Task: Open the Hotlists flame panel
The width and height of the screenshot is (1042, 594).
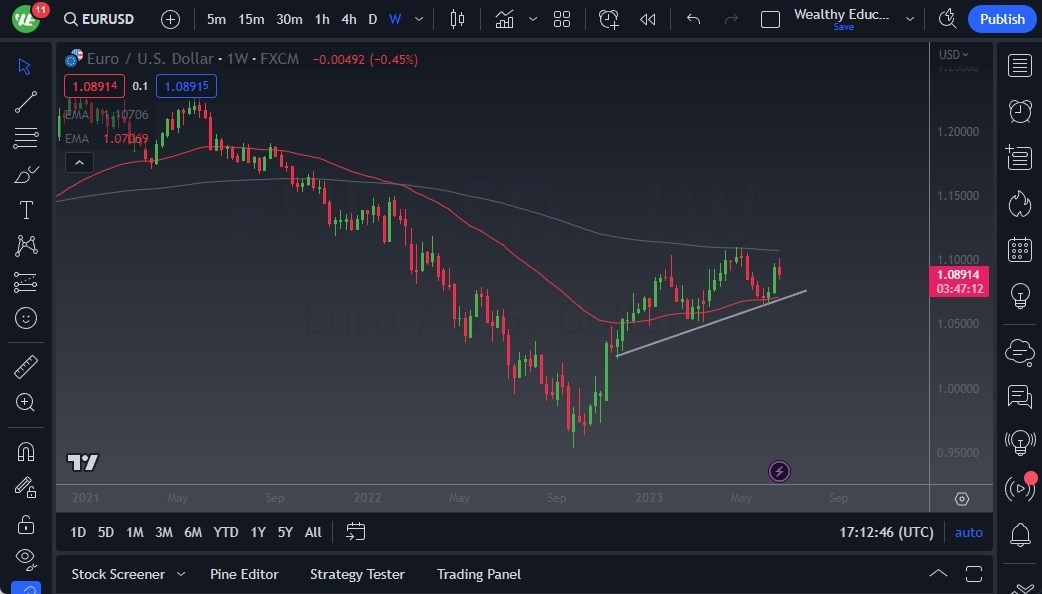Action: point(1019,203)
